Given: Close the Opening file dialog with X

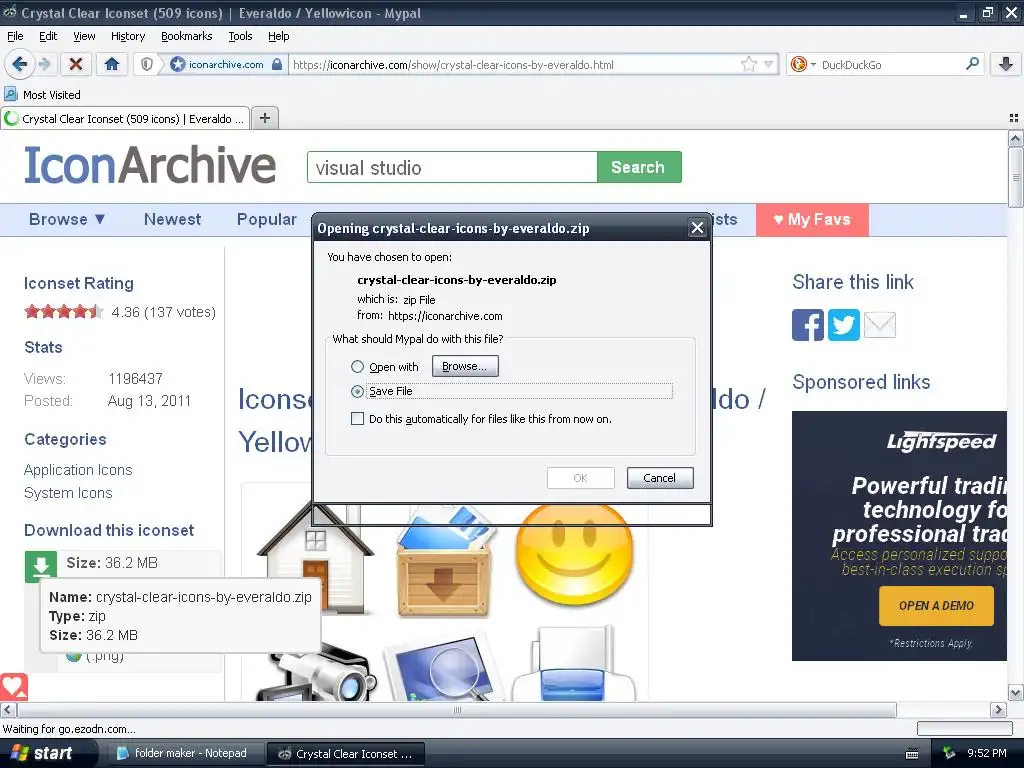Looking at the screenshot, I should tap(697, 228).
